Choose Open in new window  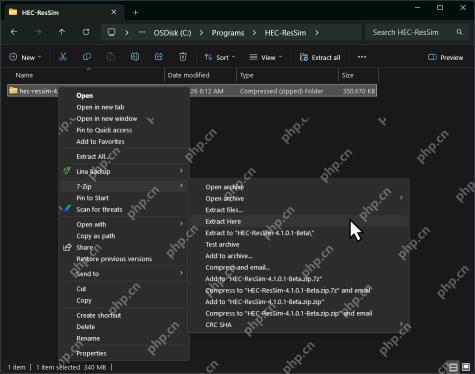(x=107, y=119)
